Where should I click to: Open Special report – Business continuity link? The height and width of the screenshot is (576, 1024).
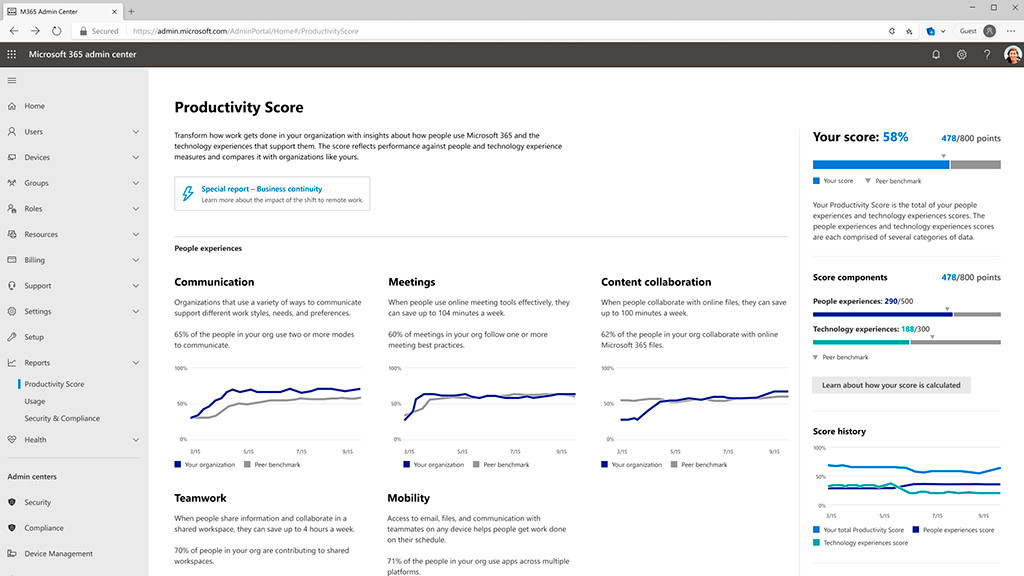click(x=261, y=189)
